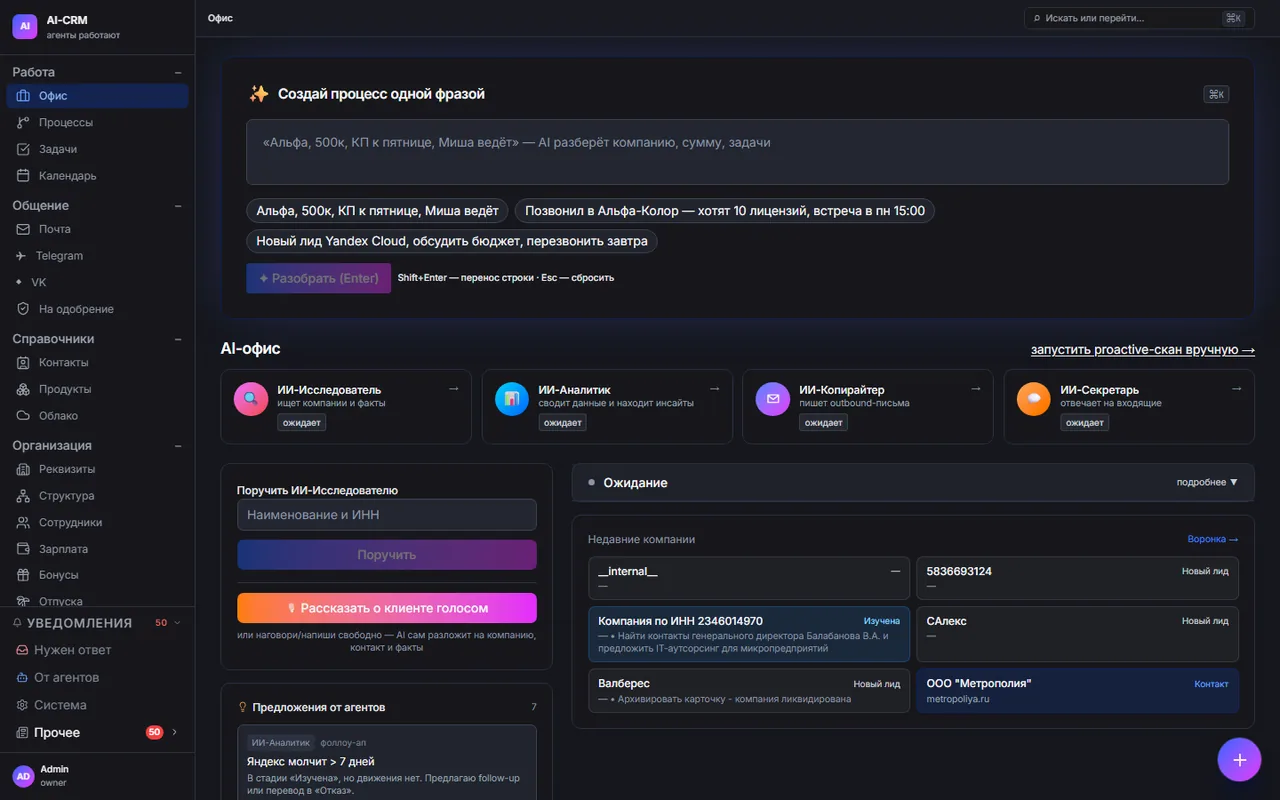Select the Новый лид Yandex Cloud suggestion chip
The image size is (1280, 800).
click(452, 241)
